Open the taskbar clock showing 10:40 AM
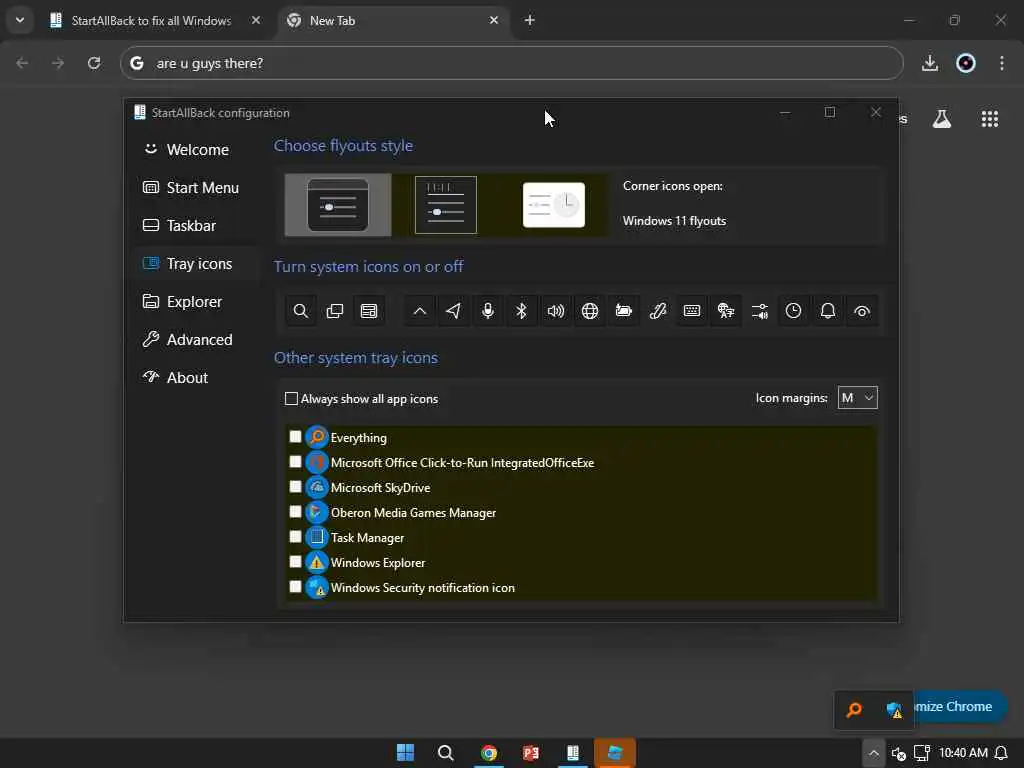 (963, 753)
